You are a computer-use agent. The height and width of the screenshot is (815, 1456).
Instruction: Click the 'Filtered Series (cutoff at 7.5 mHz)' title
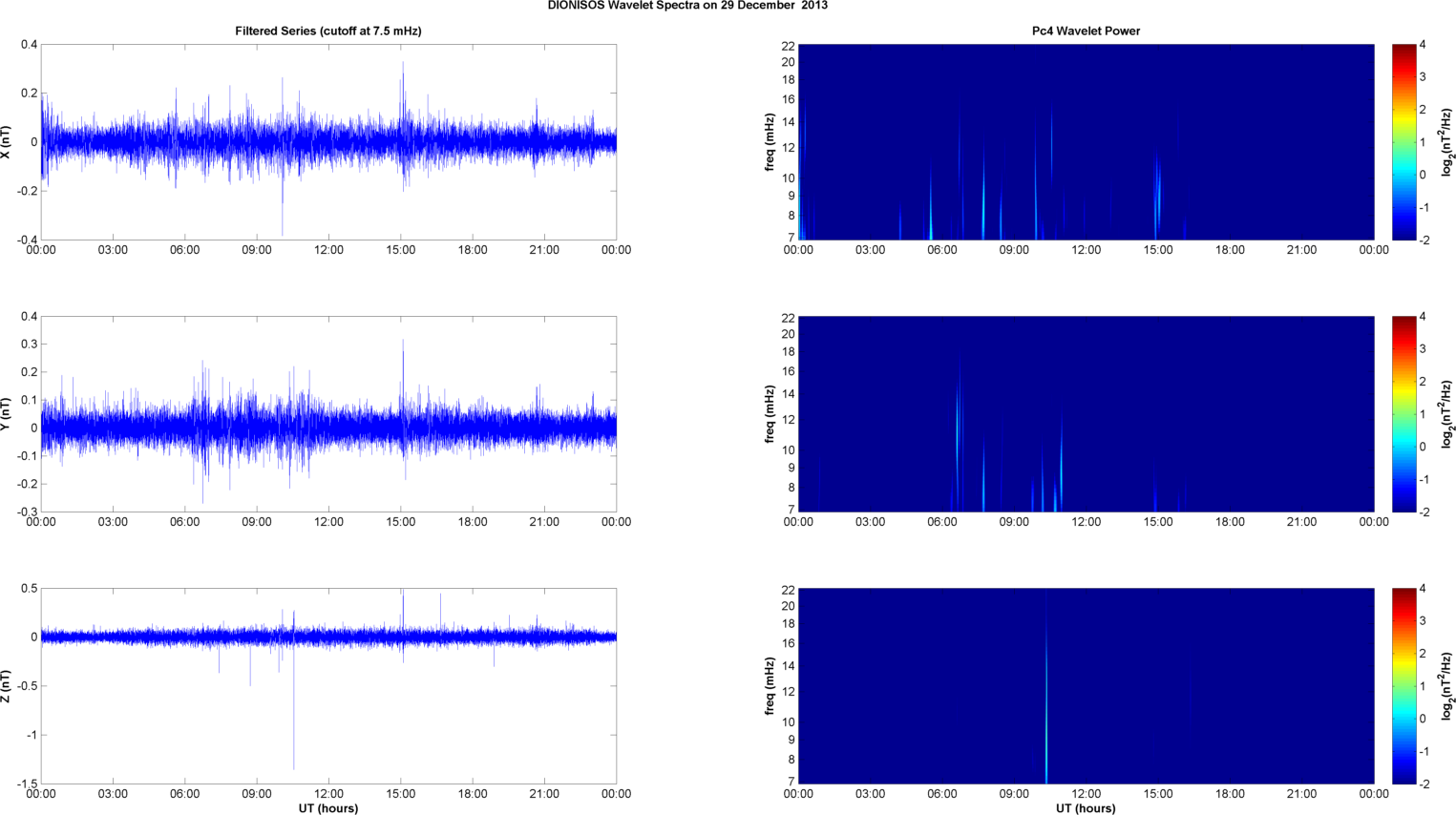[328, 31]
